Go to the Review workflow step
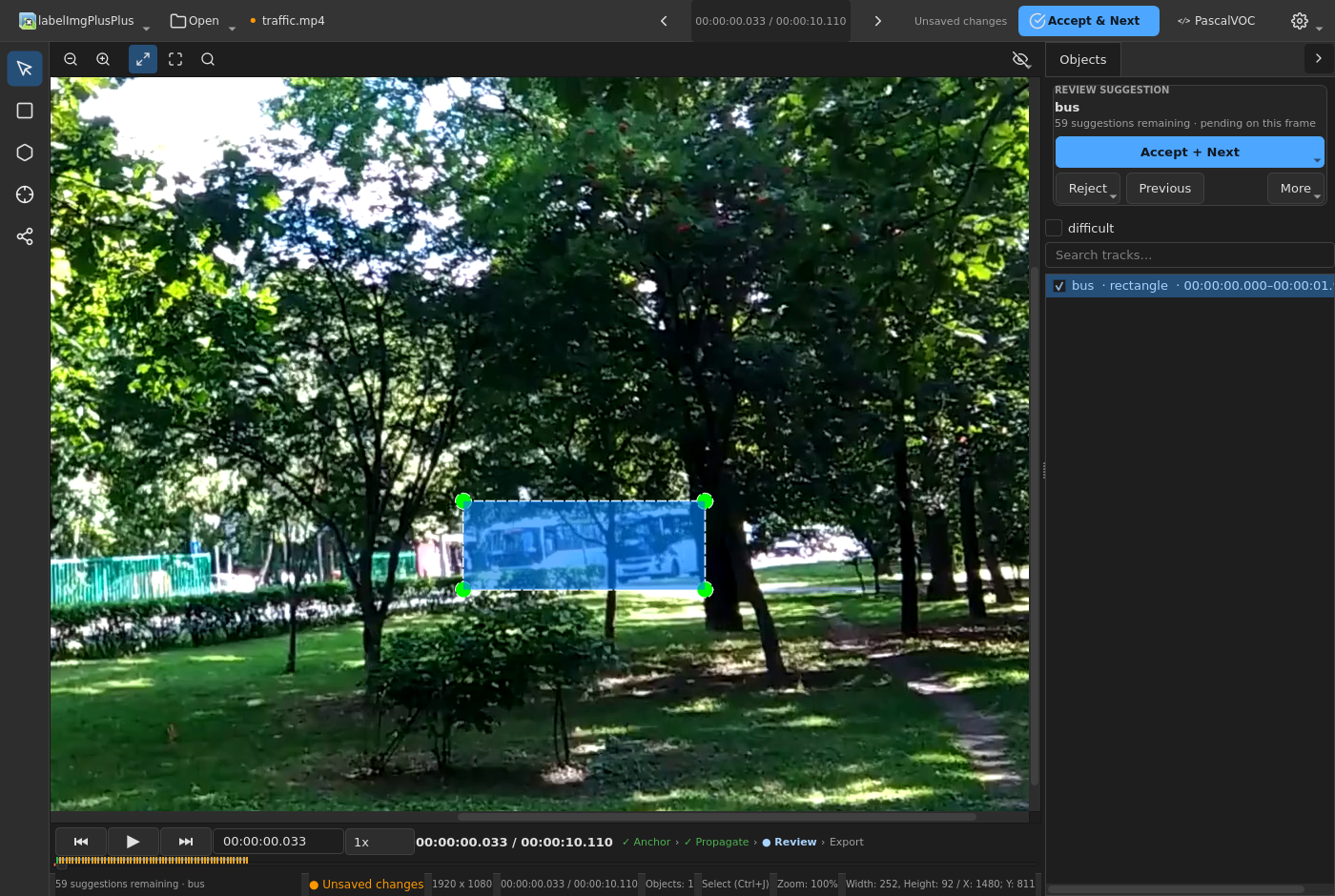Viewport: 1335px width, 896px height. coord(790,843)
